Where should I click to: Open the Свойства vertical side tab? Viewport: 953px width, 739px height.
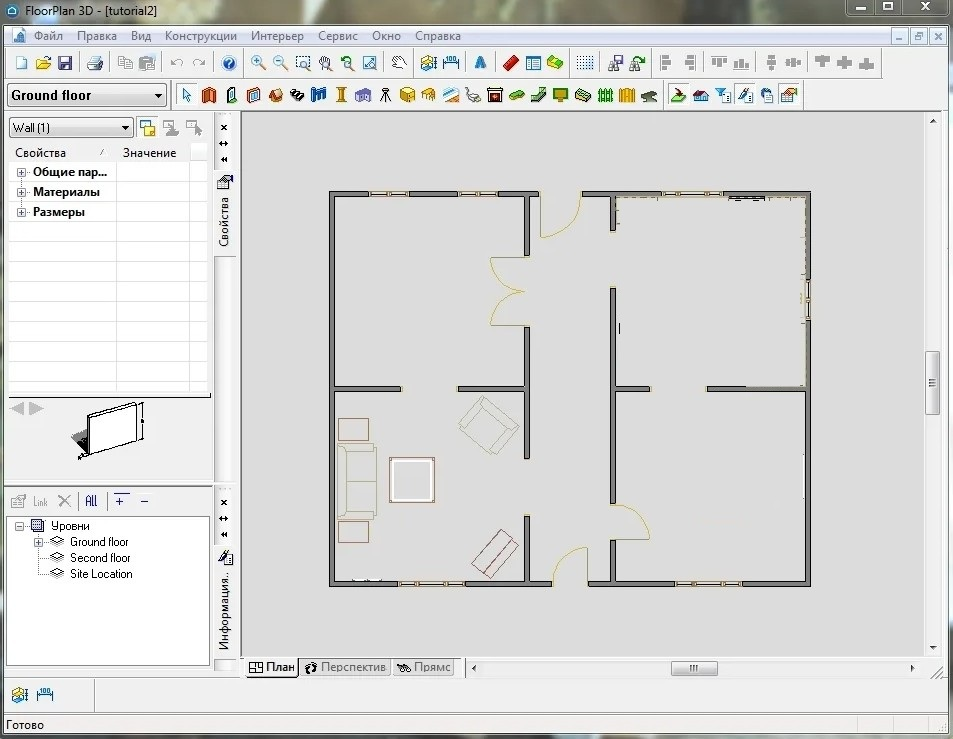pyautogui.click(x=224, y=215)
